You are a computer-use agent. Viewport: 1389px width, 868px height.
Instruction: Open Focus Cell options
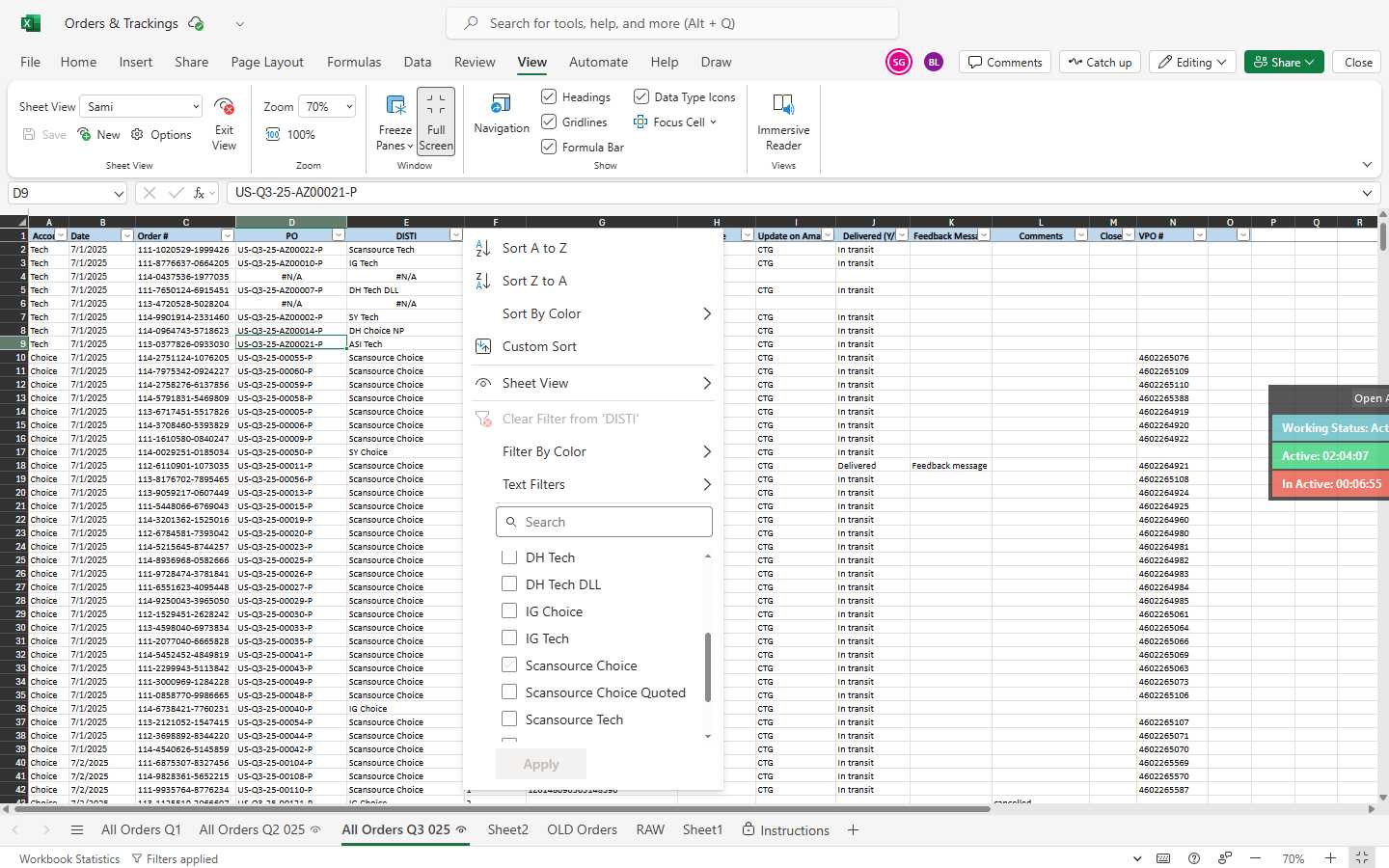(x=675, y=122)
